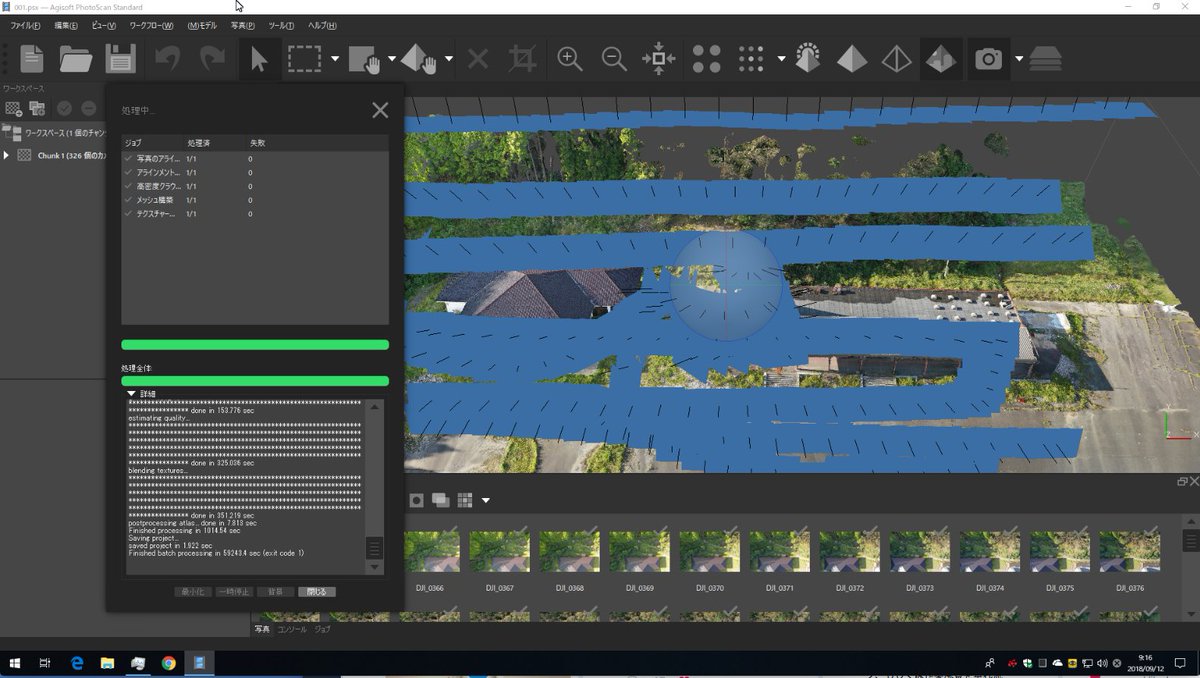Select photo thumbnail DJI_0366
Viewport: 1200px width, 678px height.
(430, 552)
